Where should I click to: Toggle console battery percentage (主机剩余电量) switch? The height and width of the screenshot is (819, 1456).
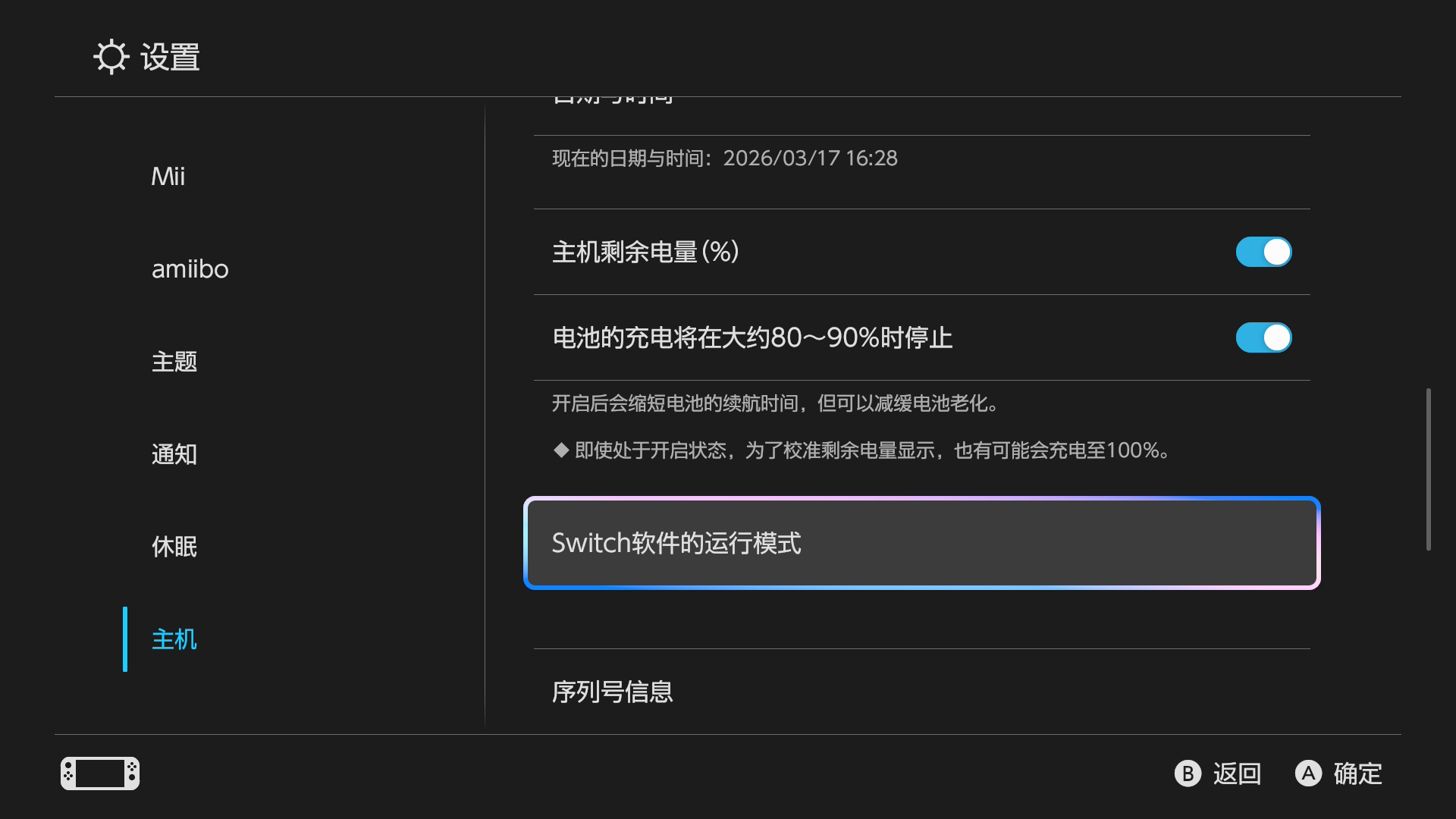[x=1263, y=252]
